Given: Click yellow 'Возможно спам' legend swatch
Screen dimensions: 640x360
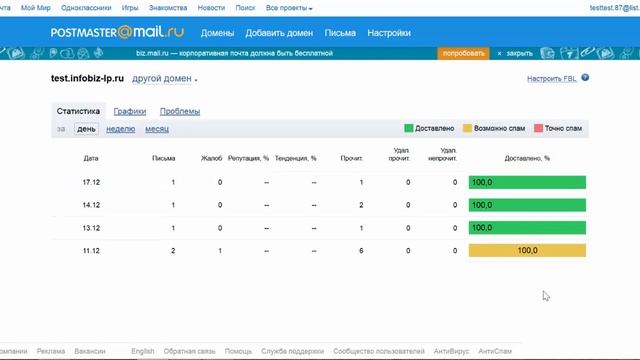Looking at the screenshot, I should click(x=467, y=128).
